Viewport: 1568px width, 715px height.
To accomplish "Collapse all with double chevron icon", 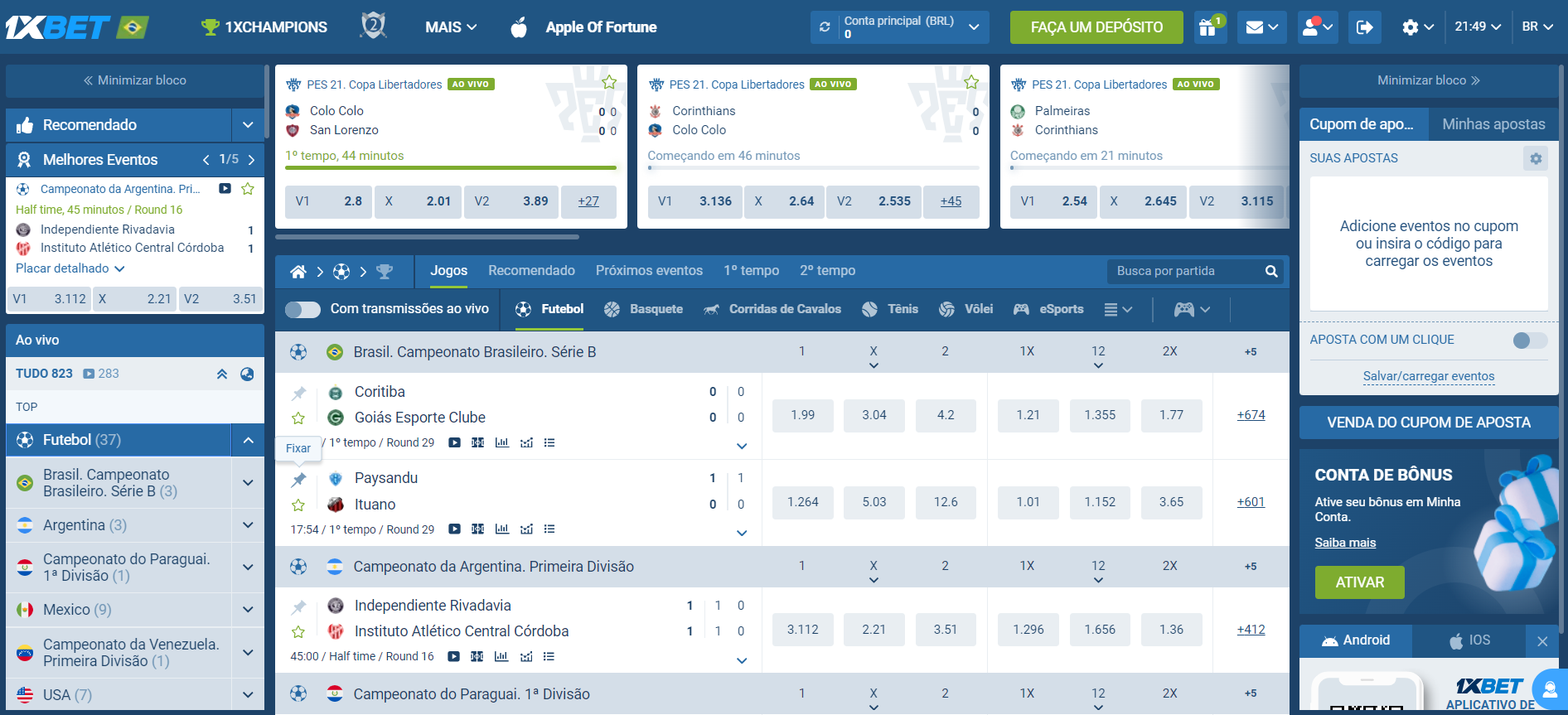I will point(222,374).
